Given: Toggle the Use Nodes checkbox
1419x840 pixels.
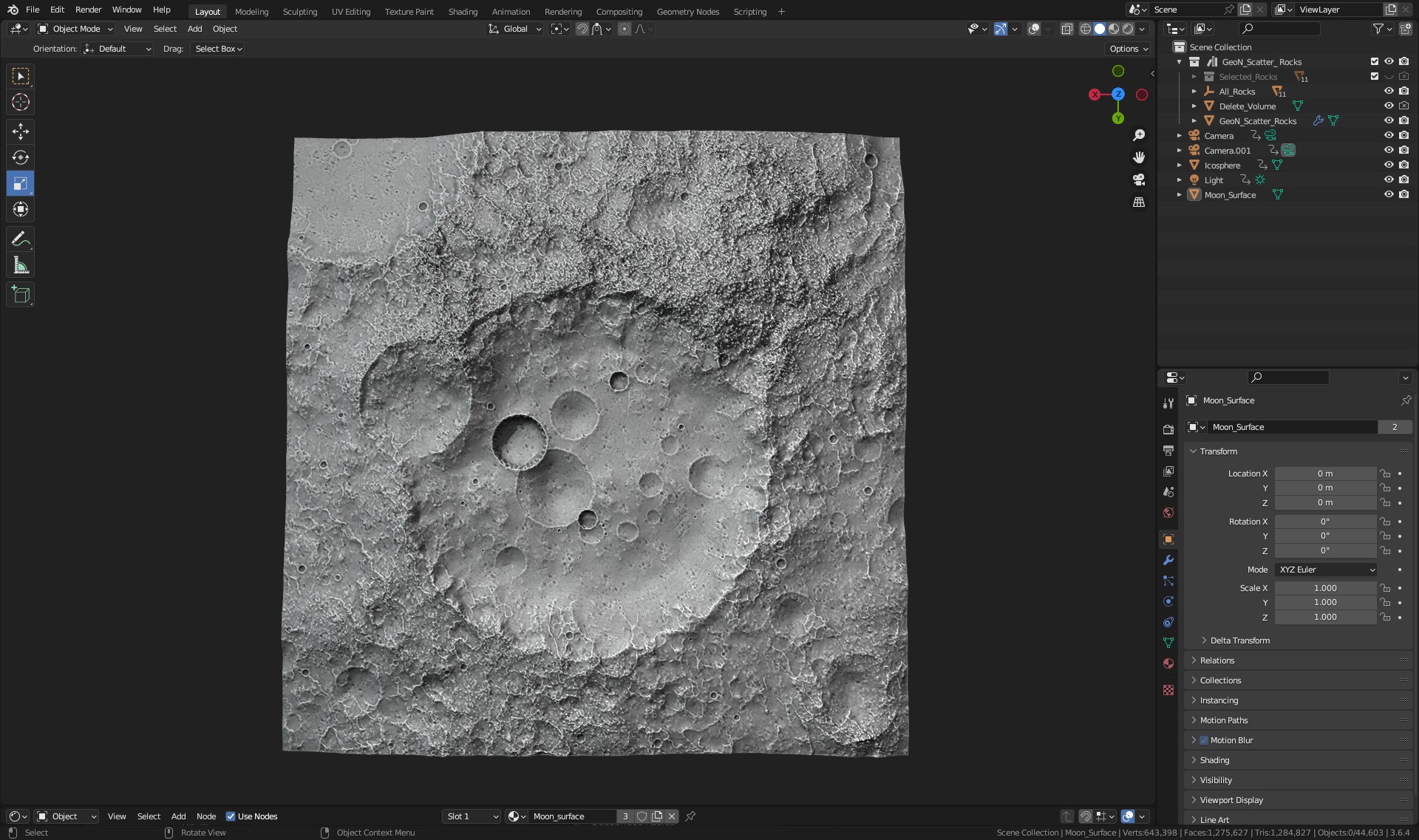Looking at the screenshot, I should click(x=231, y=816).
